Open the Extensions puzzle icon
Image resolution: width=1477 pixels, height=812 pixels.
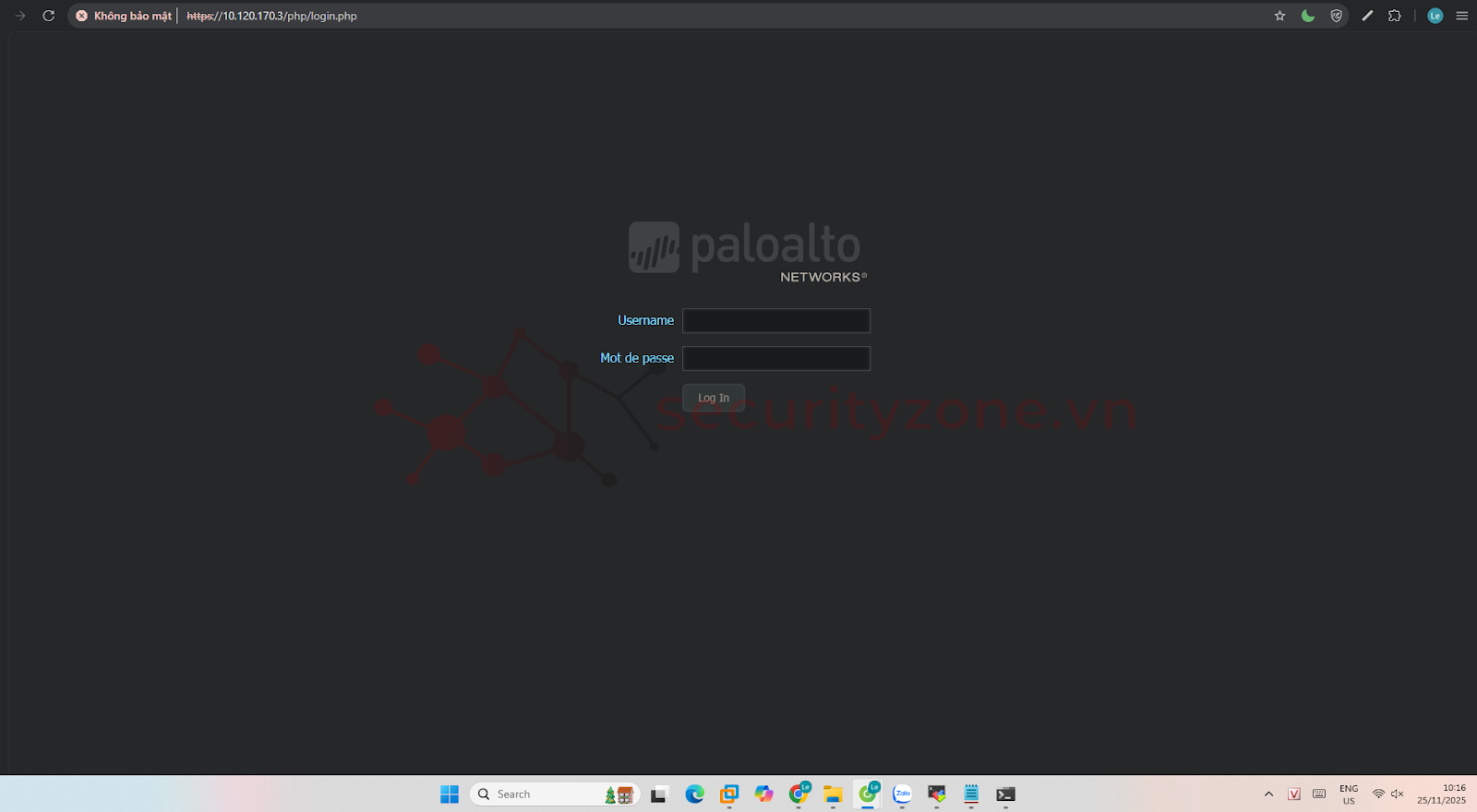1395,16
